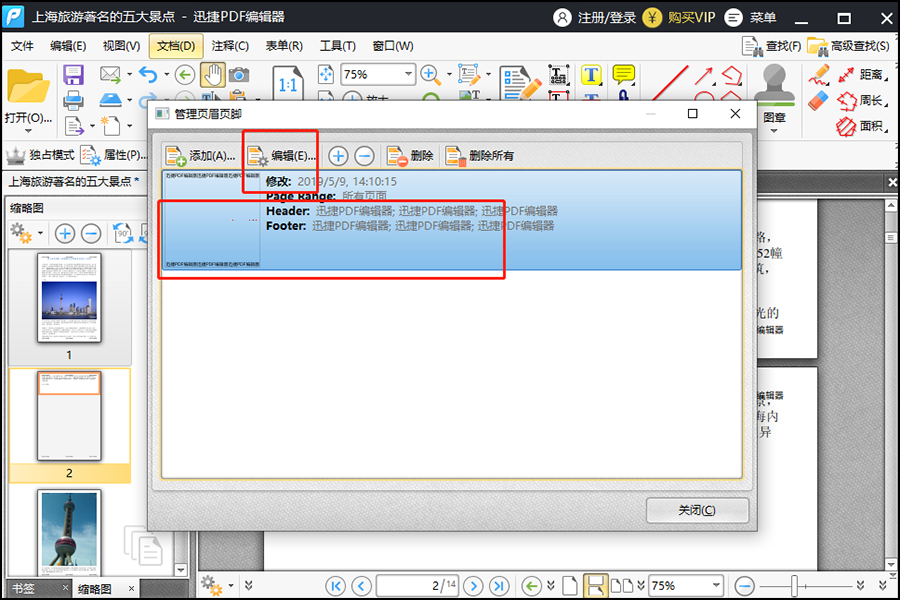Switch to single page layout

click(x=569, y=586)
